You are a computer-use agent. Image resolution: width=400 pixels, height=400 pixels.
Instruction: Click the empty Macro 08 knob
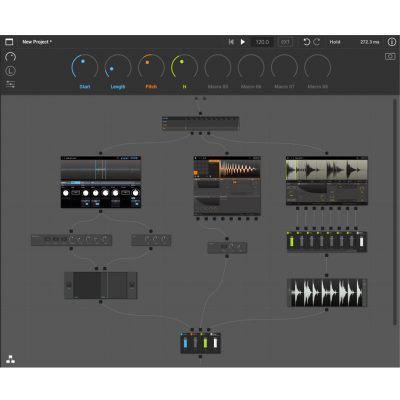pos(318,67)
